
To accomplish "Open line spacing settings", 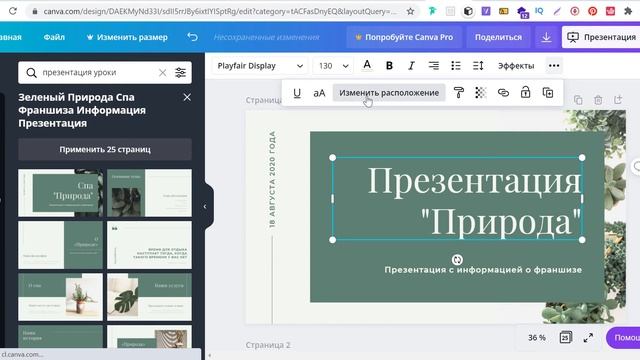I will click(x=478, y=65).
